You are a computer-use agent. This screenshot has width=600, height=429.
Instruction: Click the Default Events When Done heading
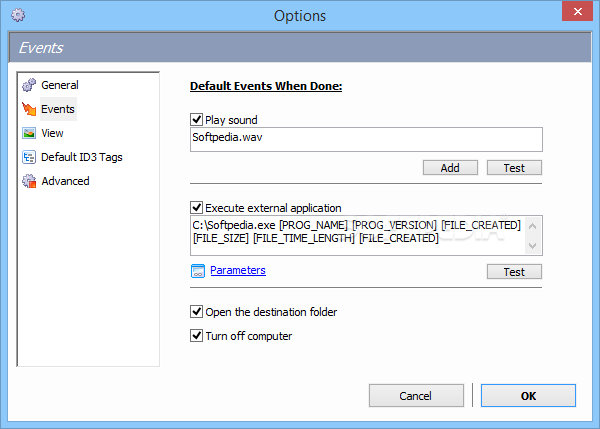pos(266,86)
